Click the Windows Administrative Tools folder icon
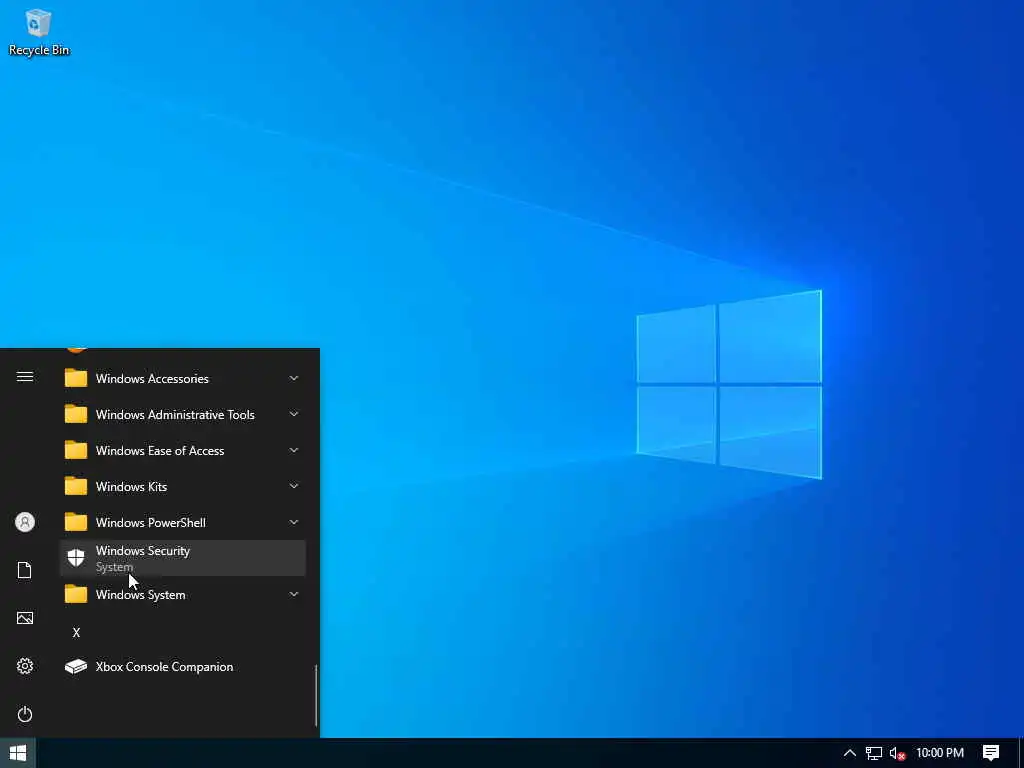This screenshot has height=768, width=1024. (x=76, y=414)
